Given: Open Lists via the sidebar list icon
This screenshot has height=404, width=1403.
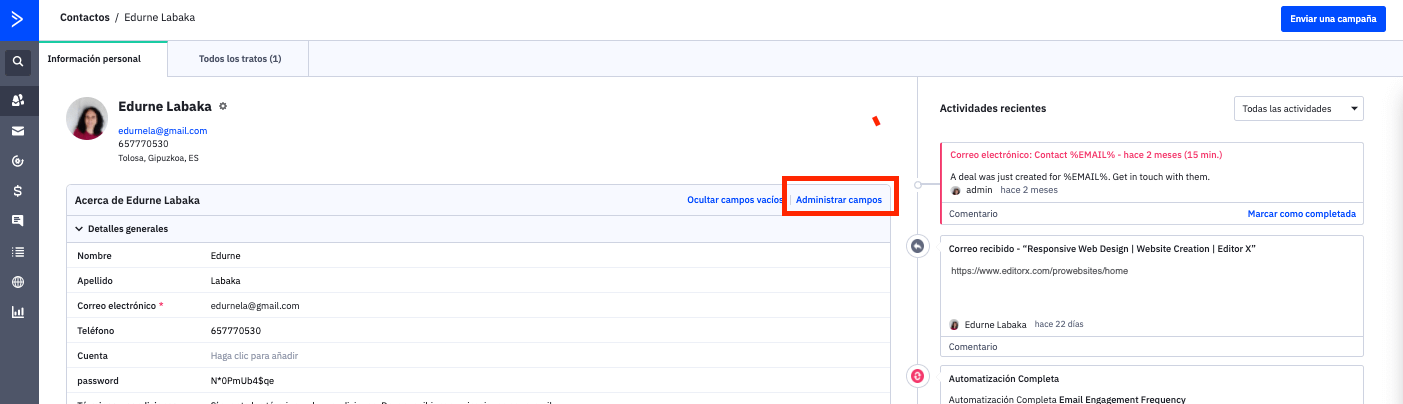Looking at the screenshot, I should 18,252.
